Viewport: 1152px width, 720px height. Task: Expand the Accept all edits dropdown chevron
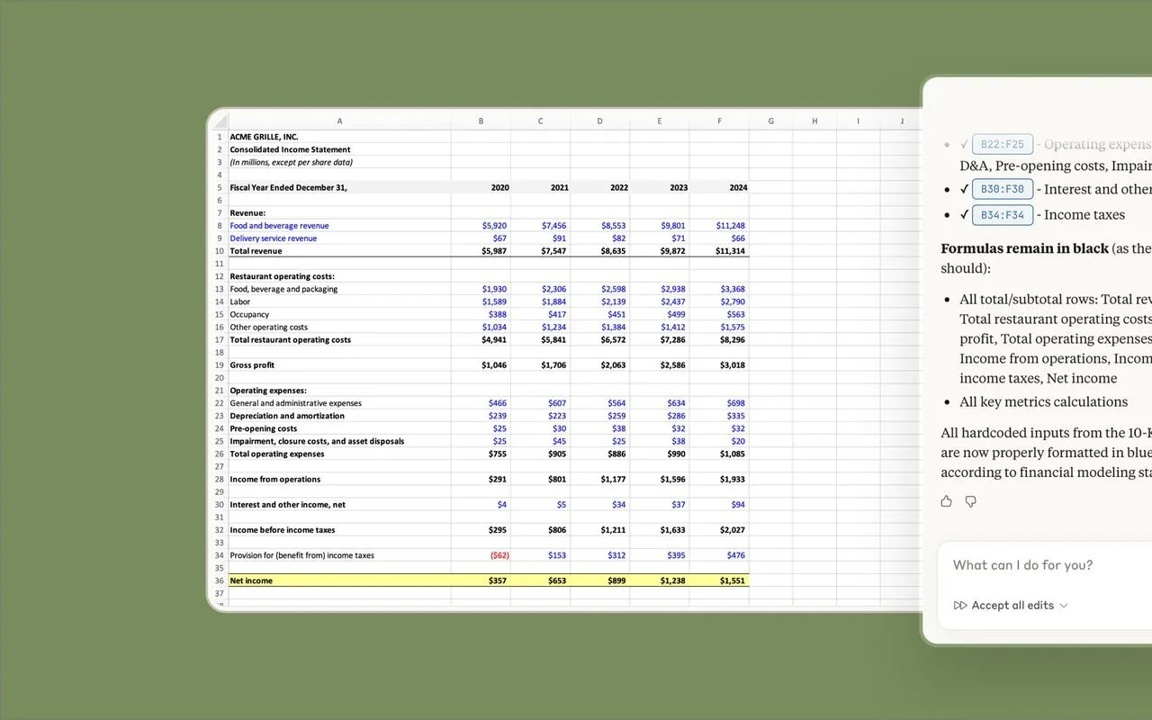(x=1063, y=605)
